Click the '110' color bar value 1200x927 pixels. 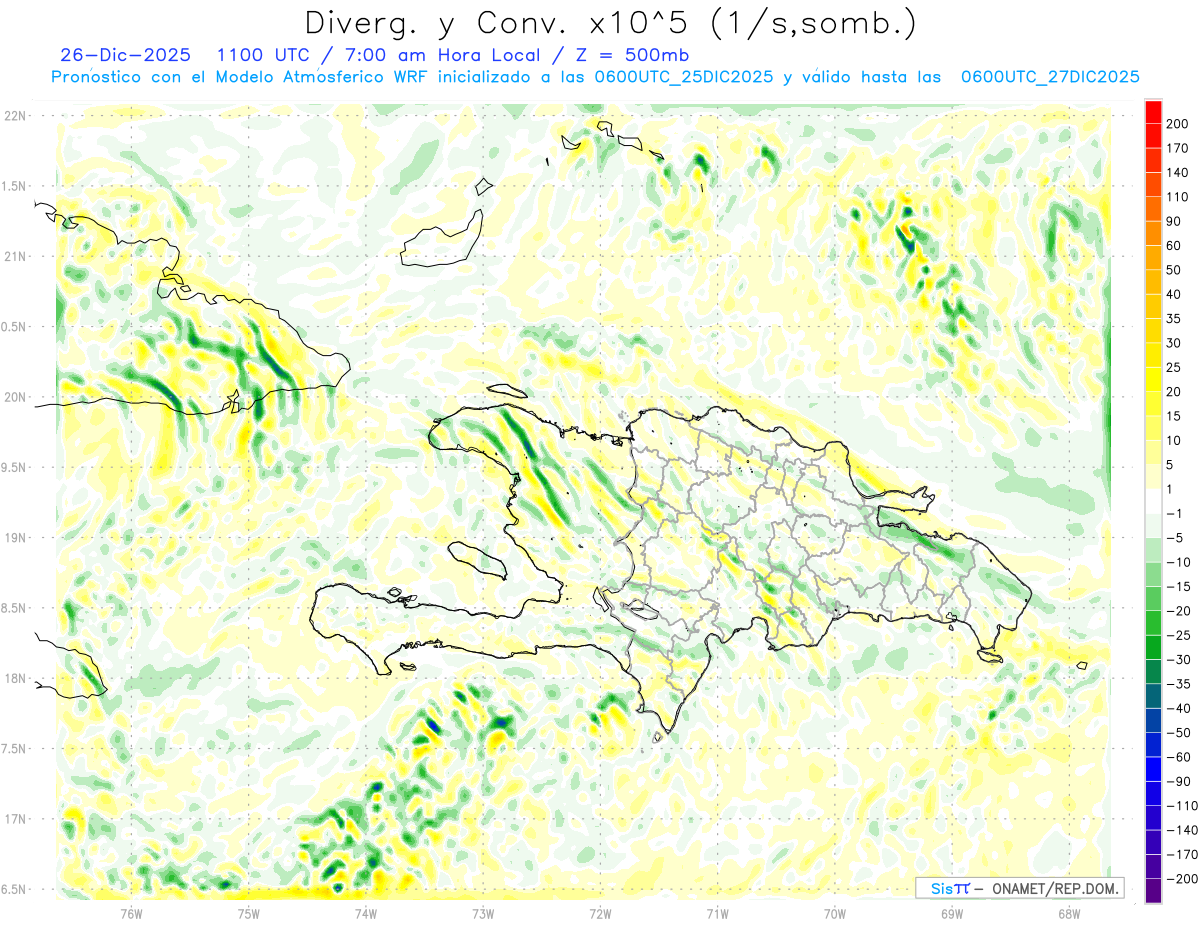(1178, 197)
